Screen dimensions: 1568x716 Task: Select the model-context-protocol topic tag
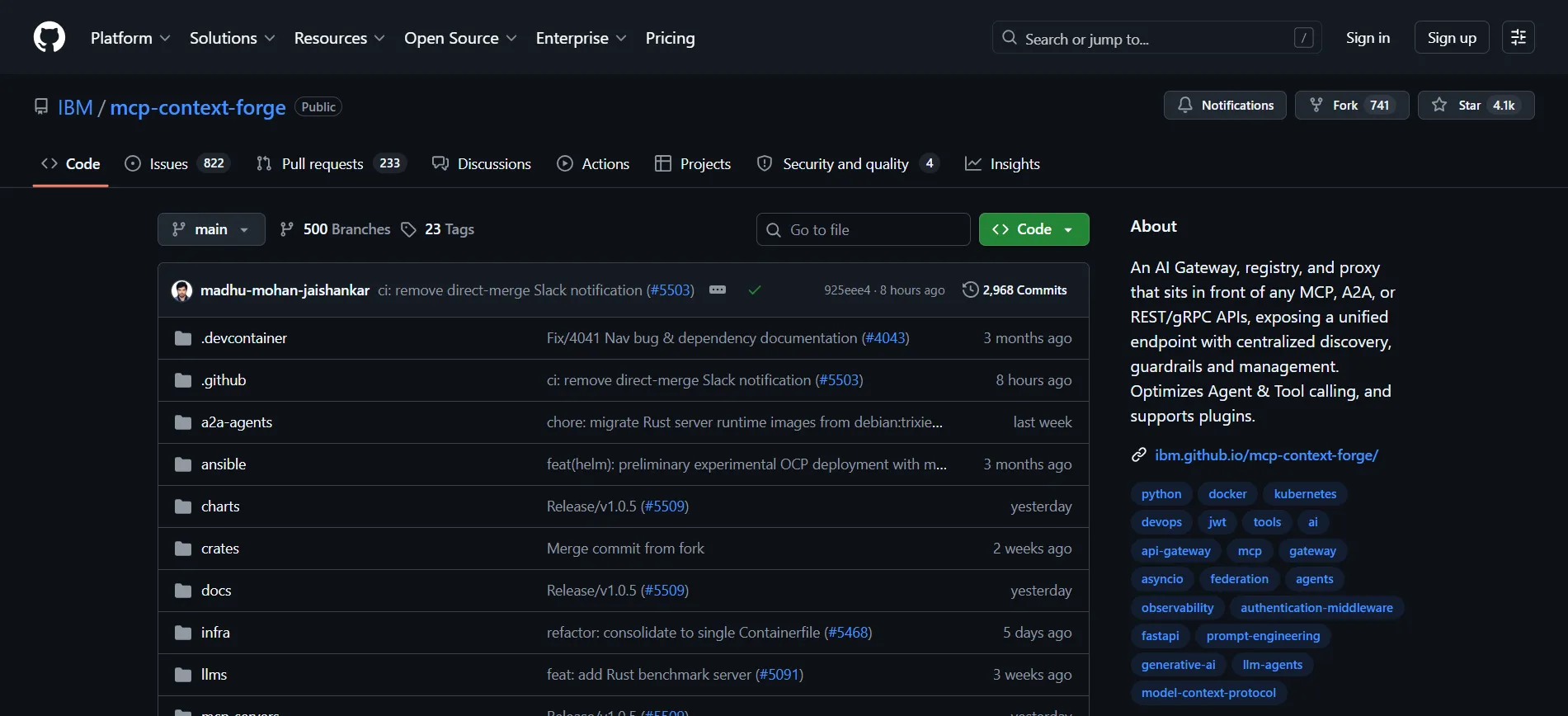pyautogui.click(x=1208, y=693)
